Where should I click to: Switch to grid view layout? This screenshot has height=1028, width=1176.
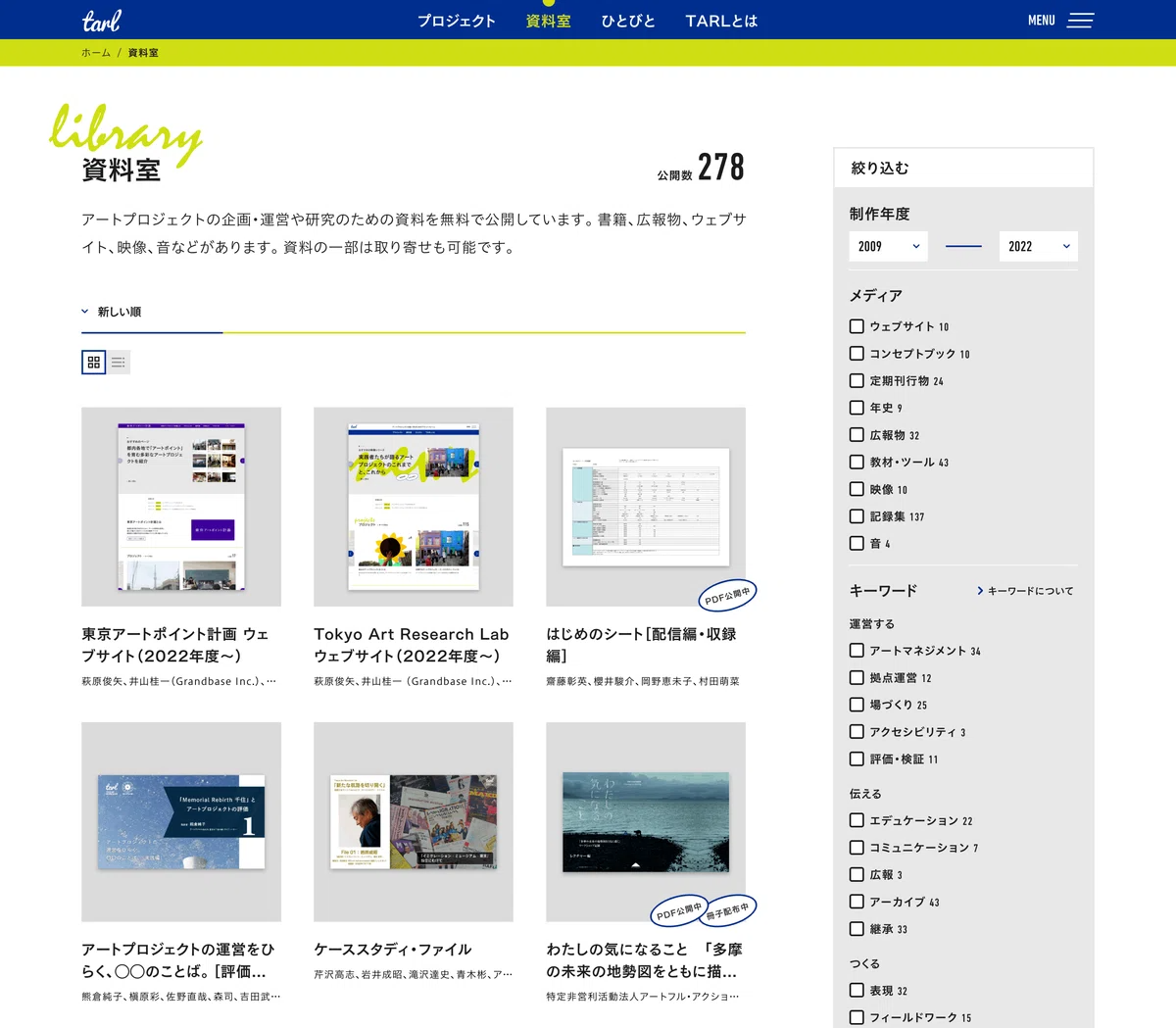pos(94,363)
